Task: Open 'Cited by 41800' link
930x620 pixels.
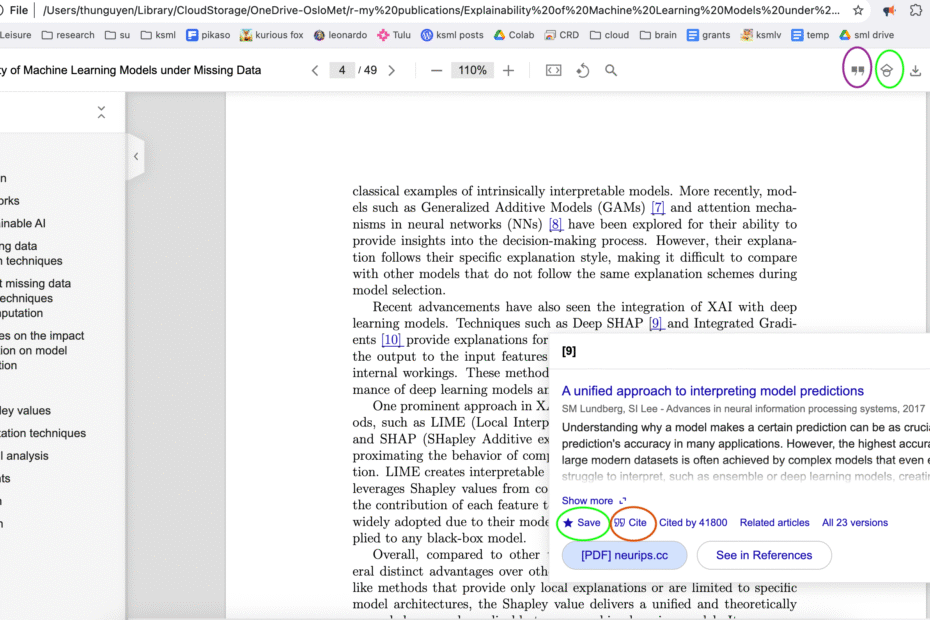Action: 693,523
